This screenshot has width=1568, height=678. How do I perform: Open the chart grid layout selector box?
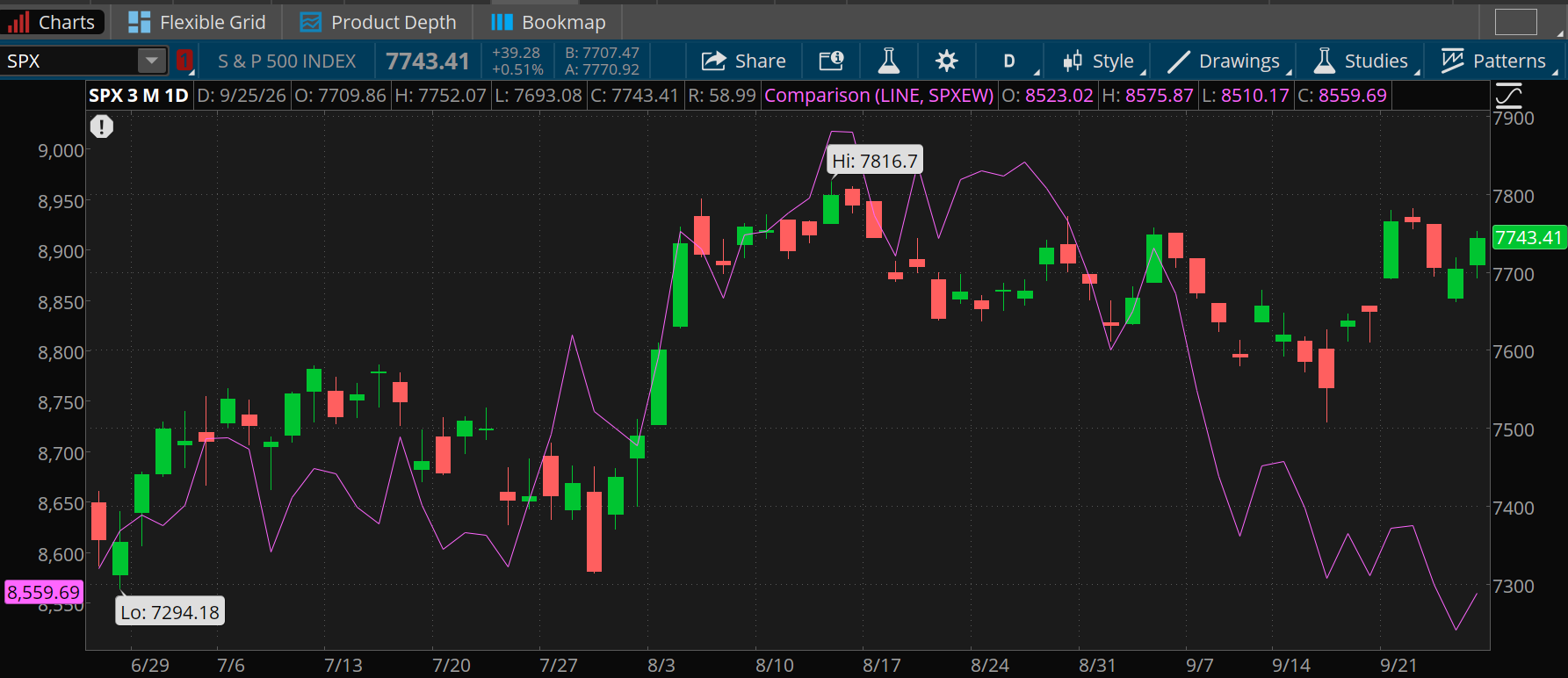(1516, 21)
